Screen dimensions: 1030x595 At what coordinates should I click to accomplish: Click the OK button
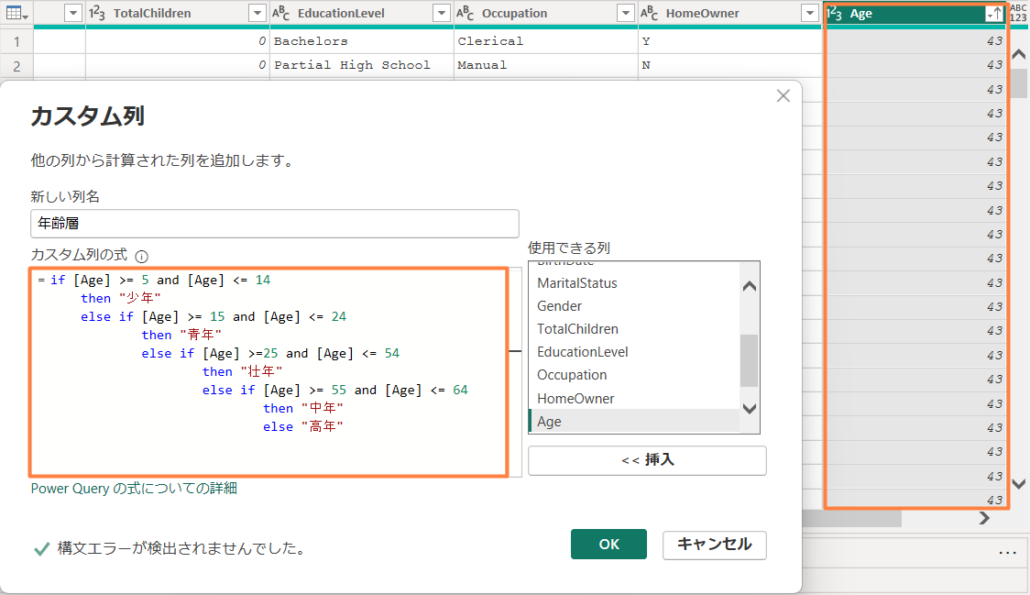[x=608, y=544]
